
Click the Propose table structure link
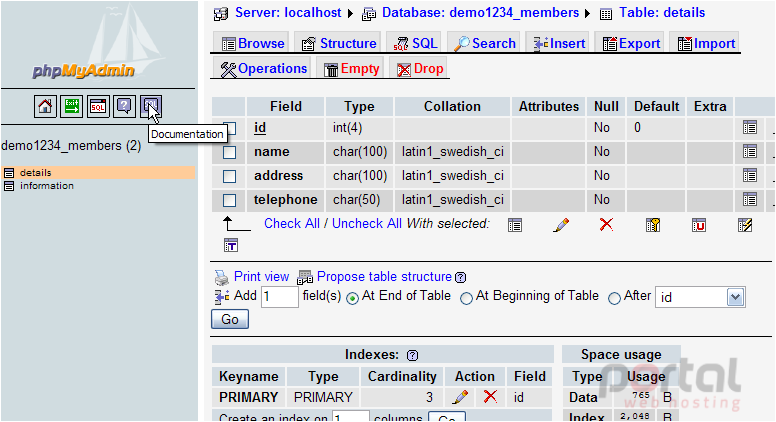pyautogui.click(x=384, y=277)
